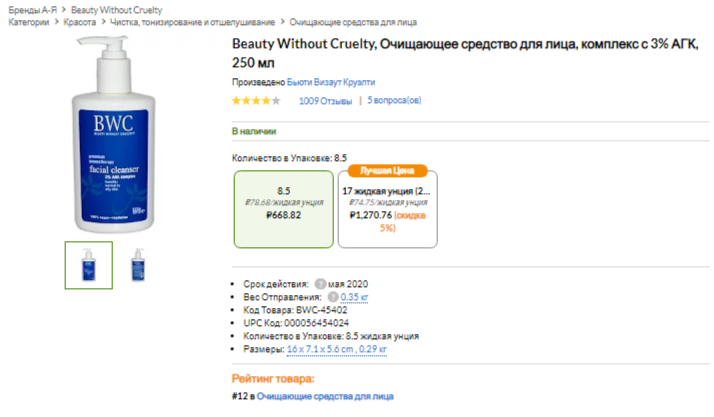Screen dimensions: 714x417
Task: View the 1009 Отзывы reviews link
Action: point(325,100)
